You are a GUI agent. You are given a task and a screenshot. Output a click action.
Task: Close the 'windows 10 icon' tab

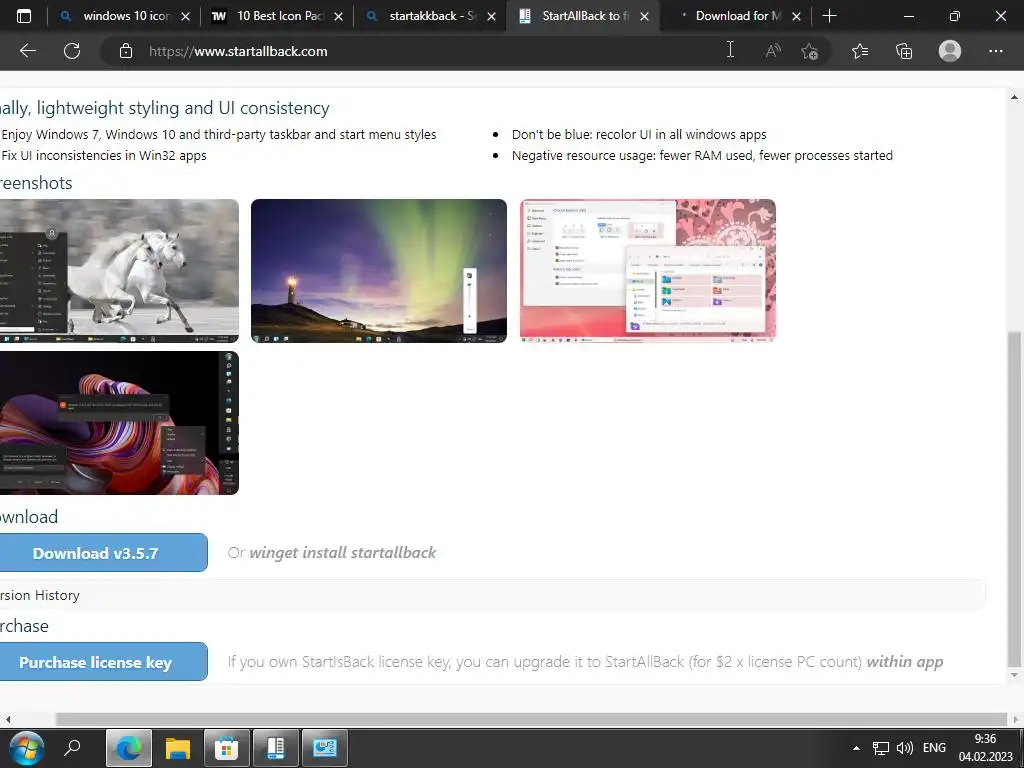click(185, 16)
